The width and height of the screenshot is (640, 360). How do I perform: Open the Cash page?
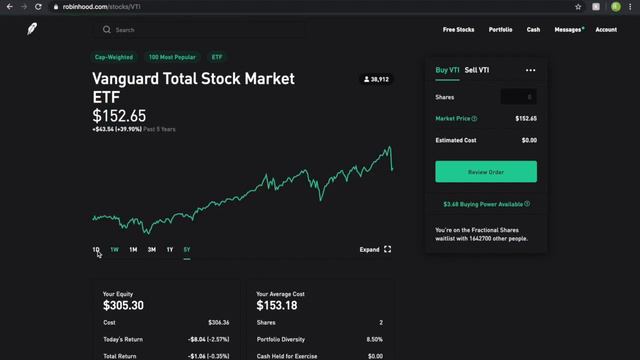533,29
